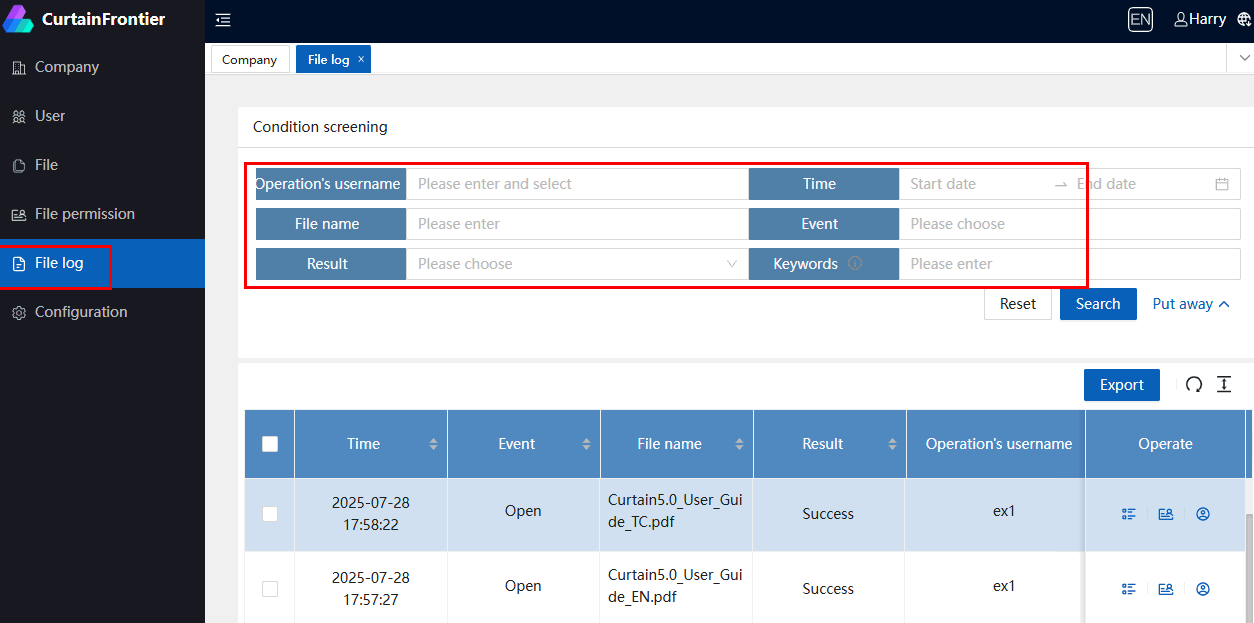
Task: Switch language with the EN icon
Action: (1140, 19)
